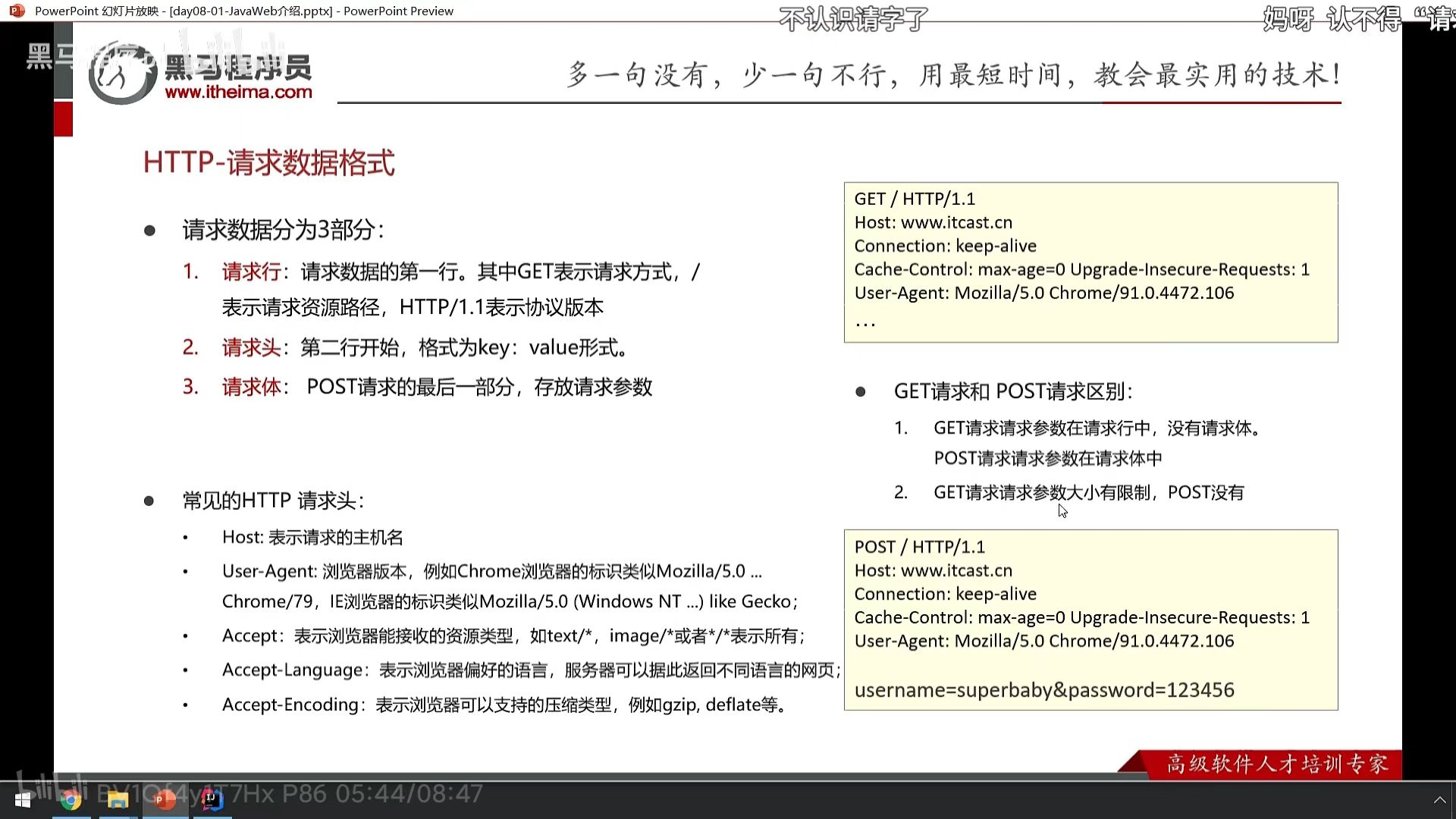Click the PowerPoint taskbar icon

click(x=165, y=800)
